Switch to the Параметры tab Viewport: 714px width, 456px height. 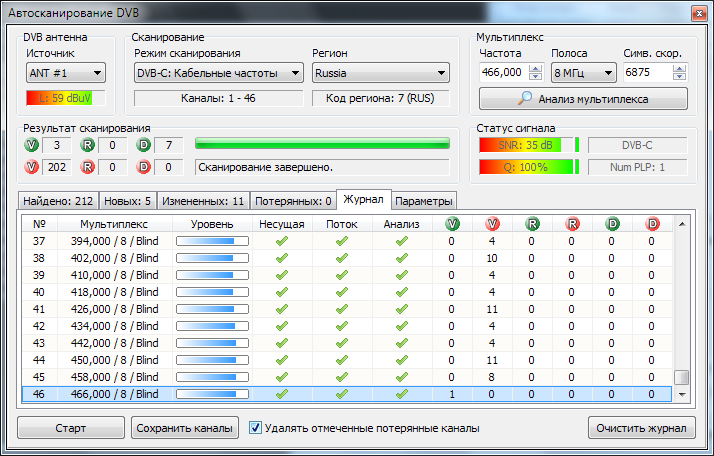(x=425, y=201)
